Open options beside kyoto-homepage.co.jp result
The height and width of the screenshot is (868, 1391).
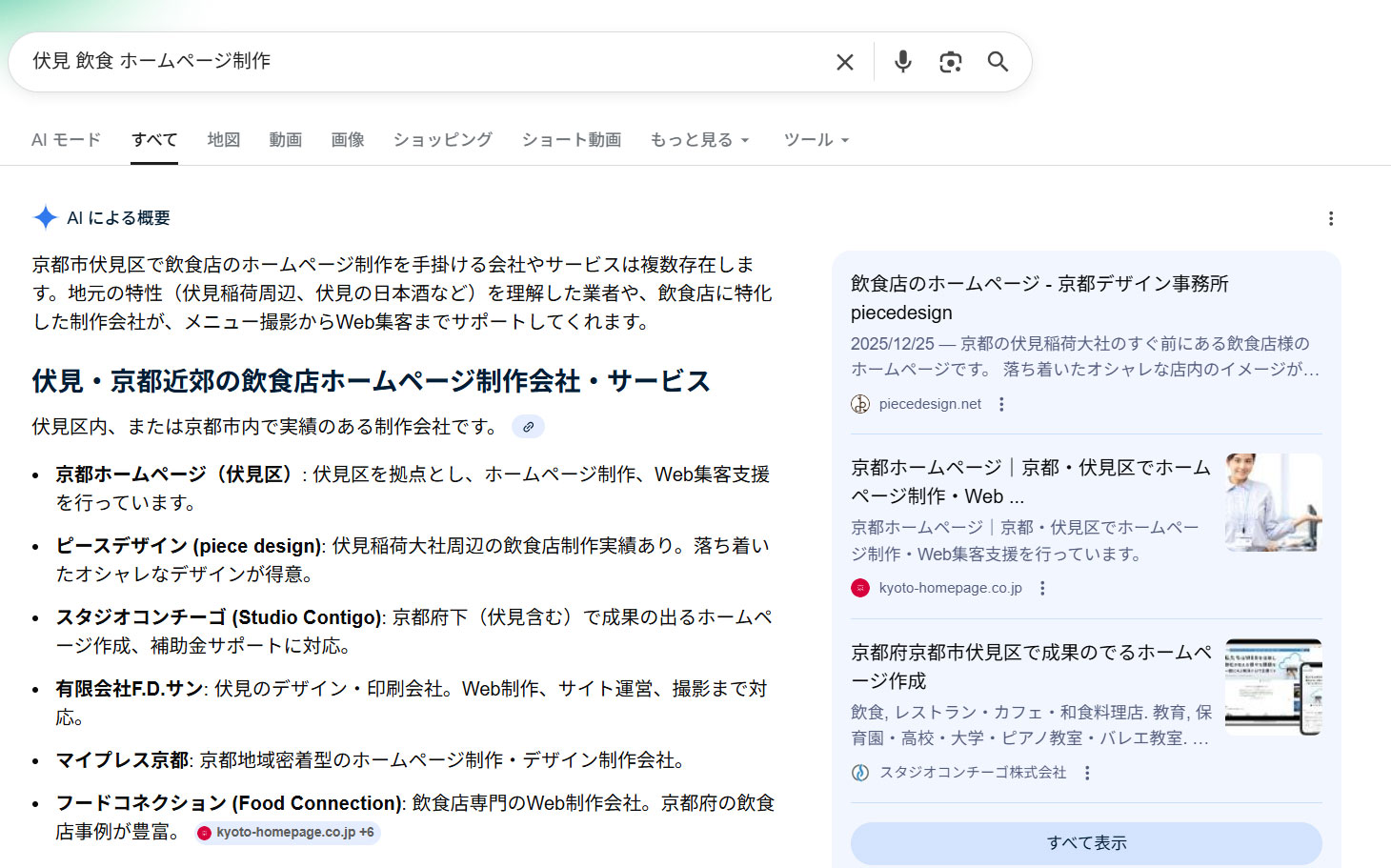[x=1042, y=588]
